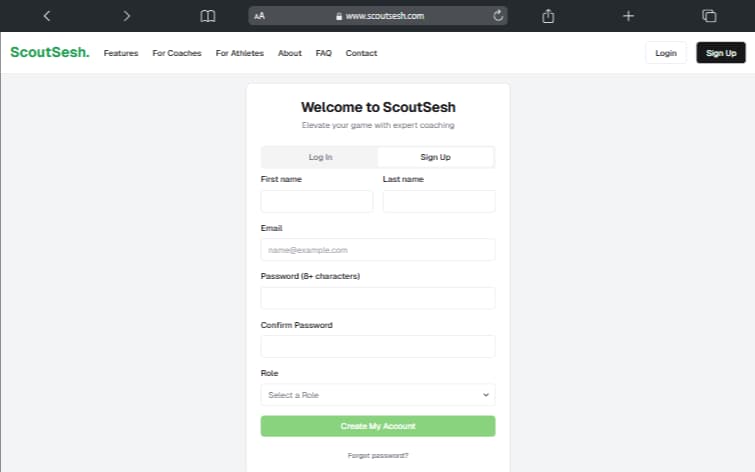
Task: Open the bookmarks book icon
Action: pyautogui.click(x=207, y=16)
